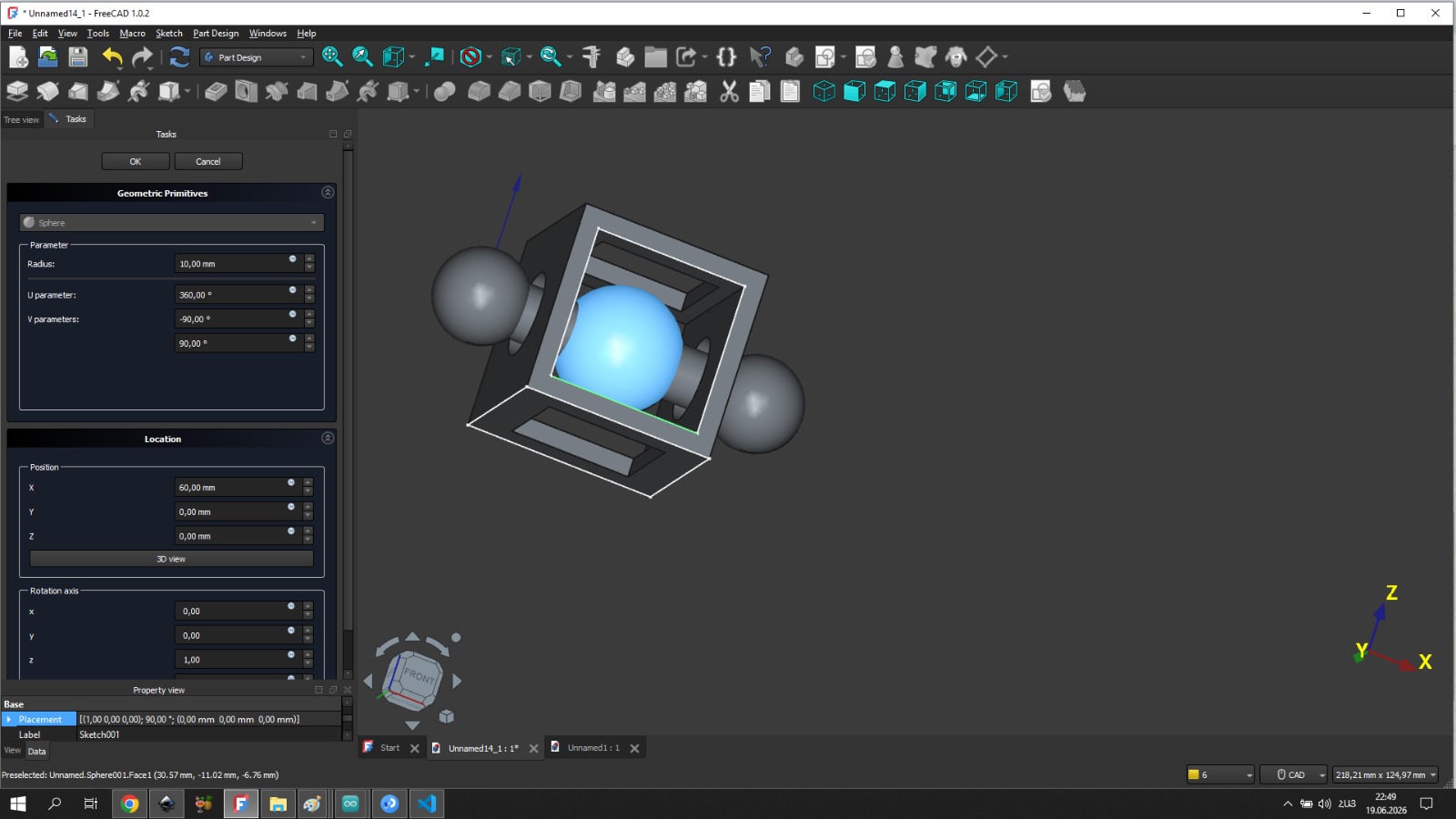Click the yellow notification swatch in status bar

1194,774
